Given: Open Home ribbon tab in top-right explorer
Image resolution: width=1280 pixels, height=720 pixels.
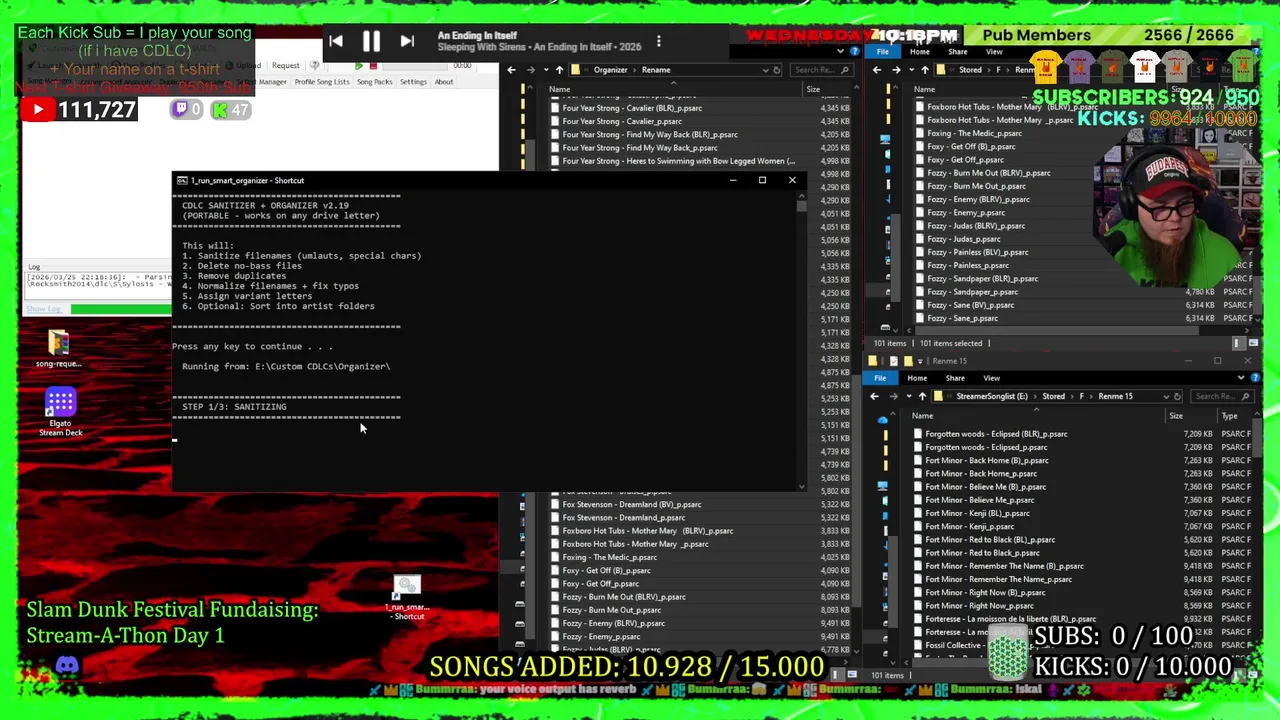Looking at the screenshot, I should click(x=920, y=52).
